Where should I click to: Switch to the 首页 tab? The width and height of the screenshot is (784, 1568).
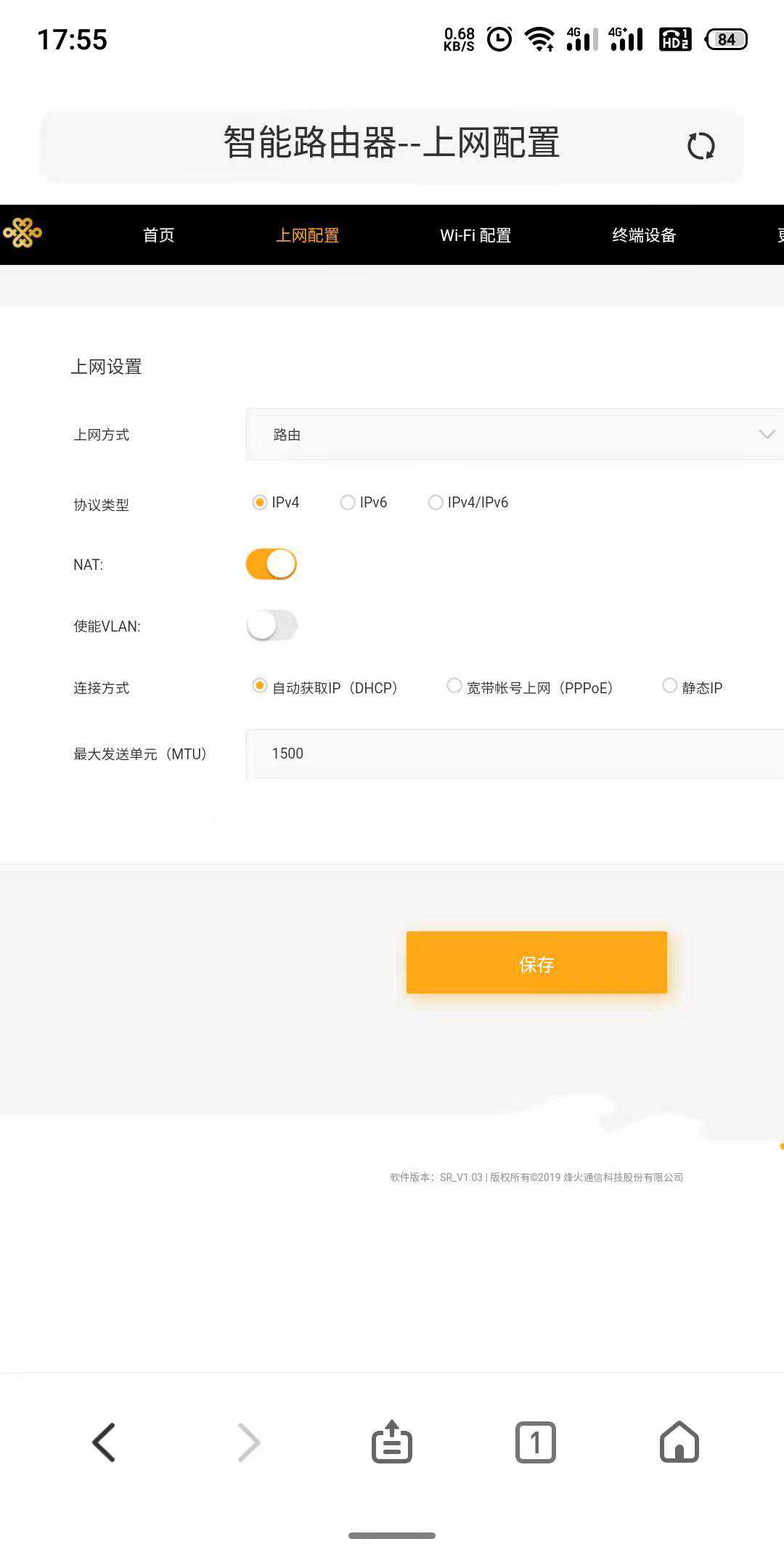click(x=158, y=235)
